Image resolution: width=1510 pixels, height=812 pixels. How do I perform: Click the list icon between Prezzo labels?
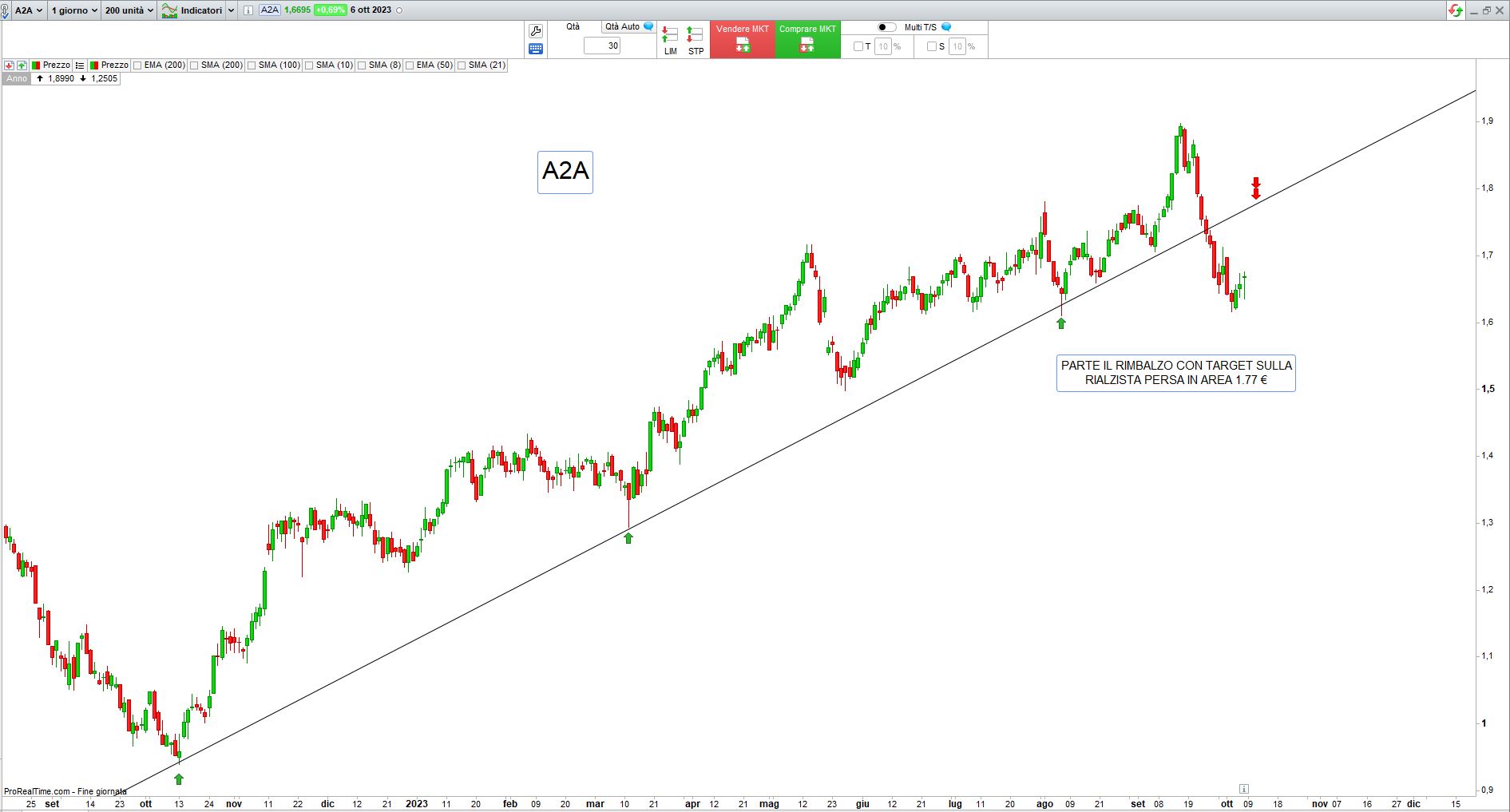80,65
